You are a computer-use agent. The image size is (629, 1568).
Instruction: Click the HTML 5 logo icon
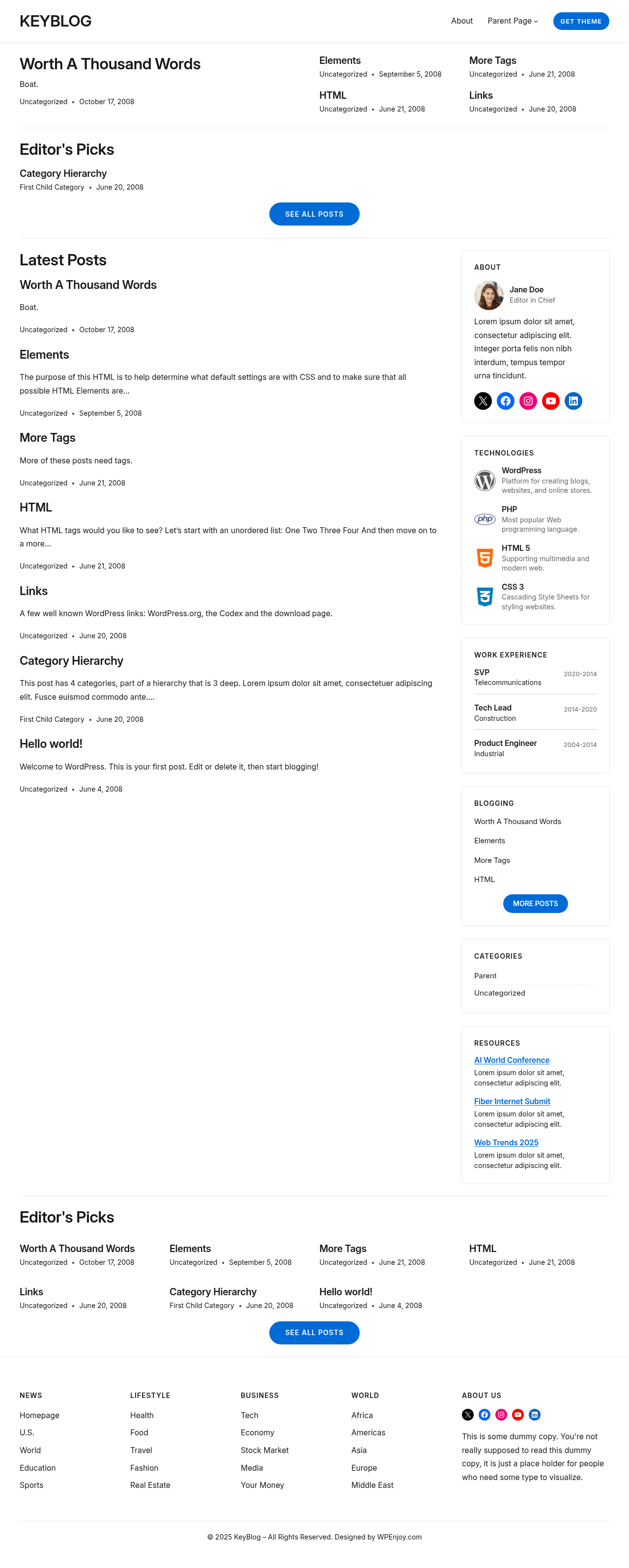(485, 558)
